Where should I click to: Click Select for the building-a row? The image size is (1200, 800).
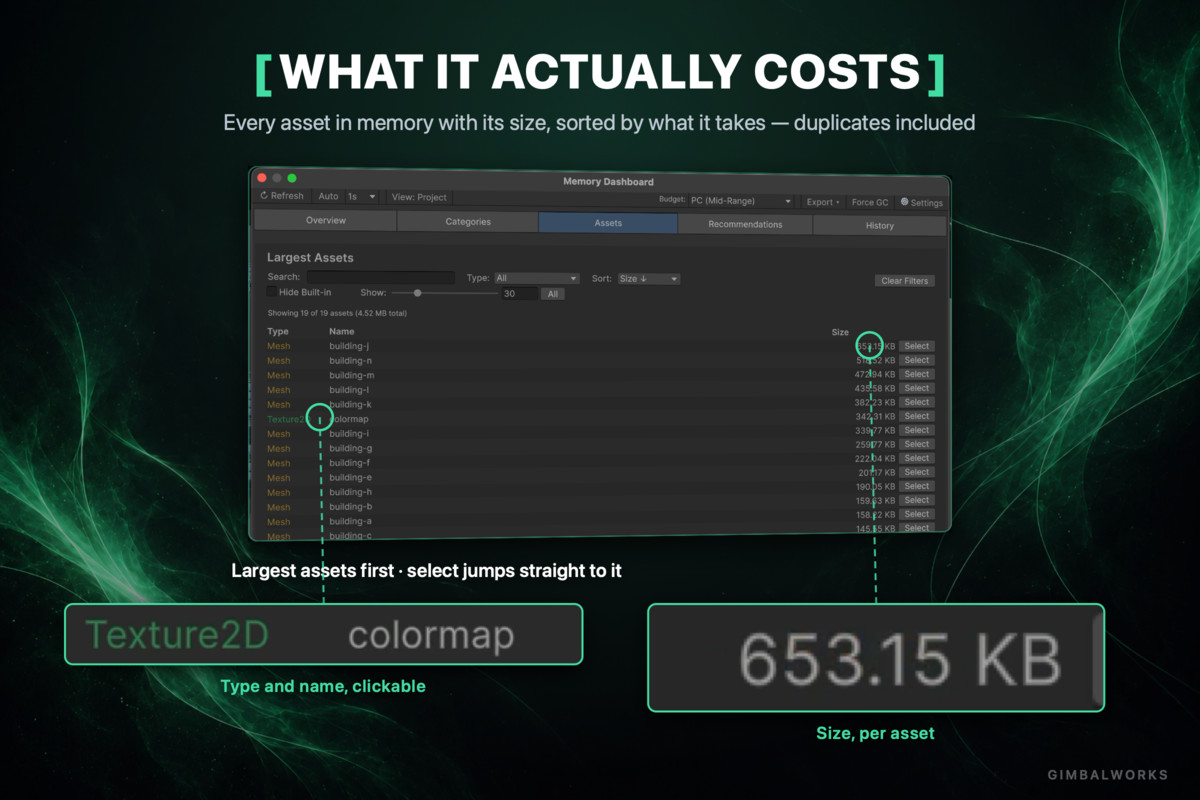tap(917, 514)
